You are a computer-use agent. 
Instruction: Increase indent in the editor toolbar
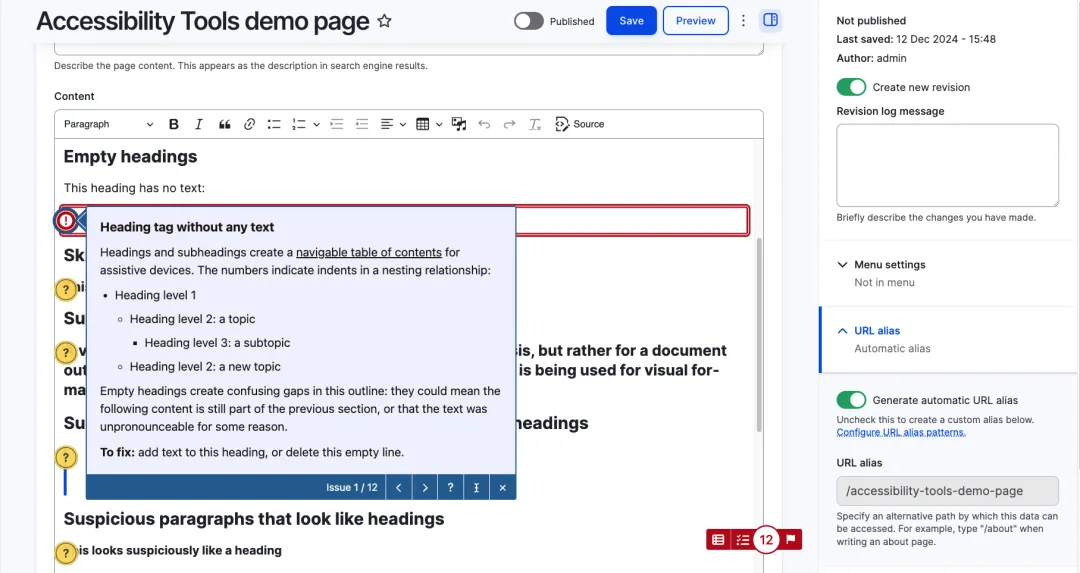[337, 124]
